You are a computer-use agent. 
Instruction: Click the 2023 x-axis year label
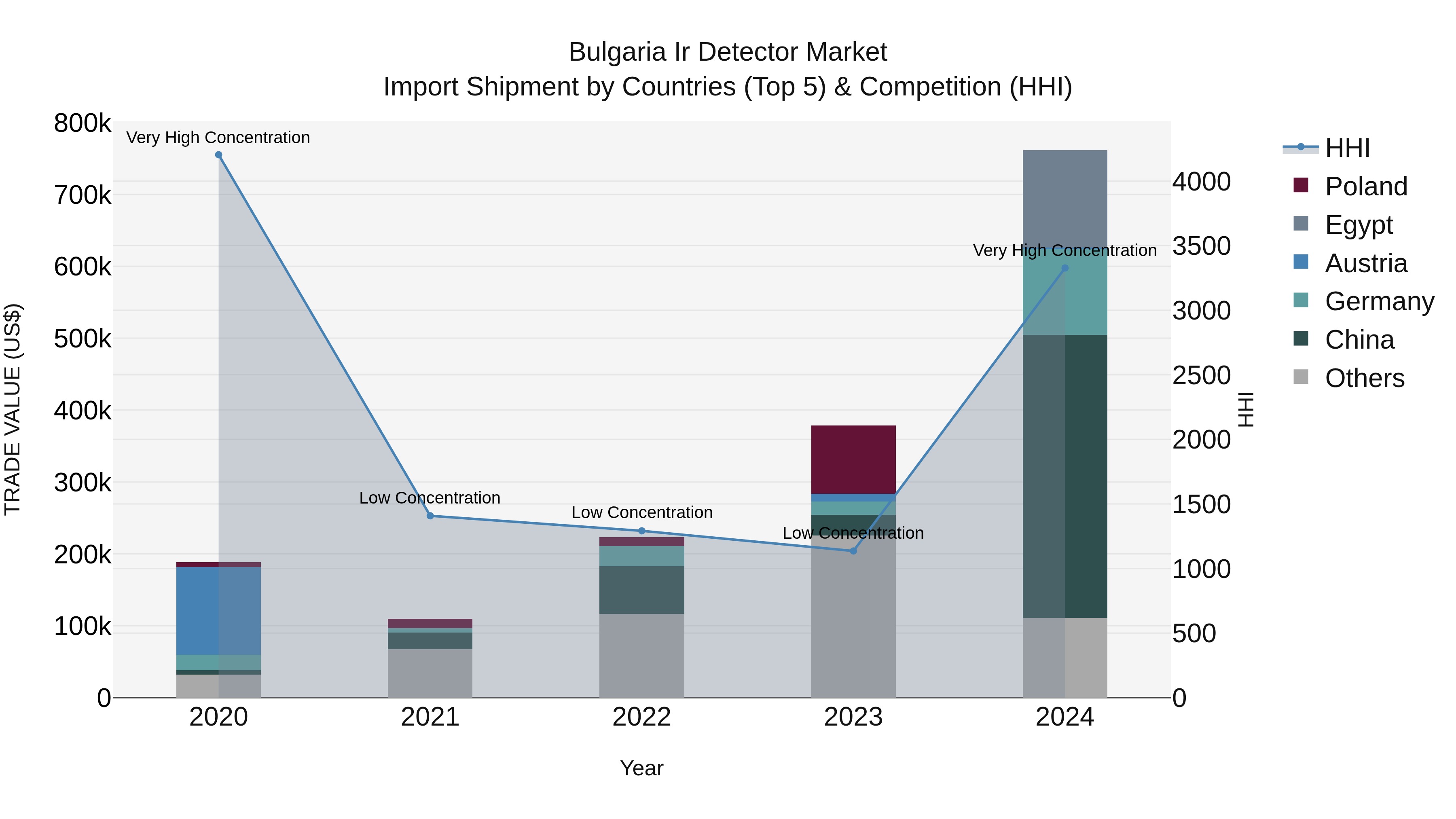click(x=853, y=717)
